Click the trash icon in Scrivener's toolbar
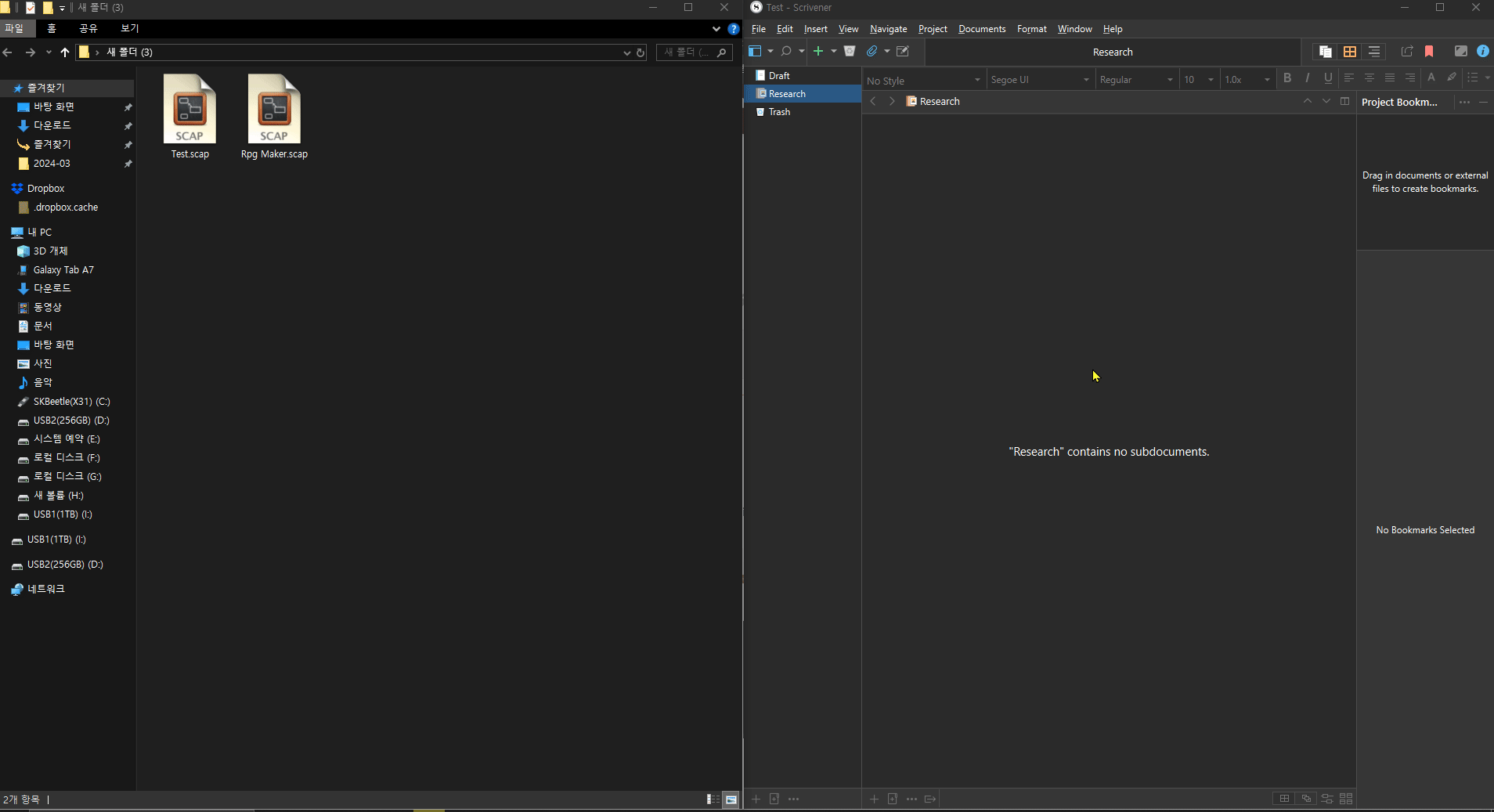Image resolution: width=1494 pixels, height=812 pixels. (x=850, y=52)
